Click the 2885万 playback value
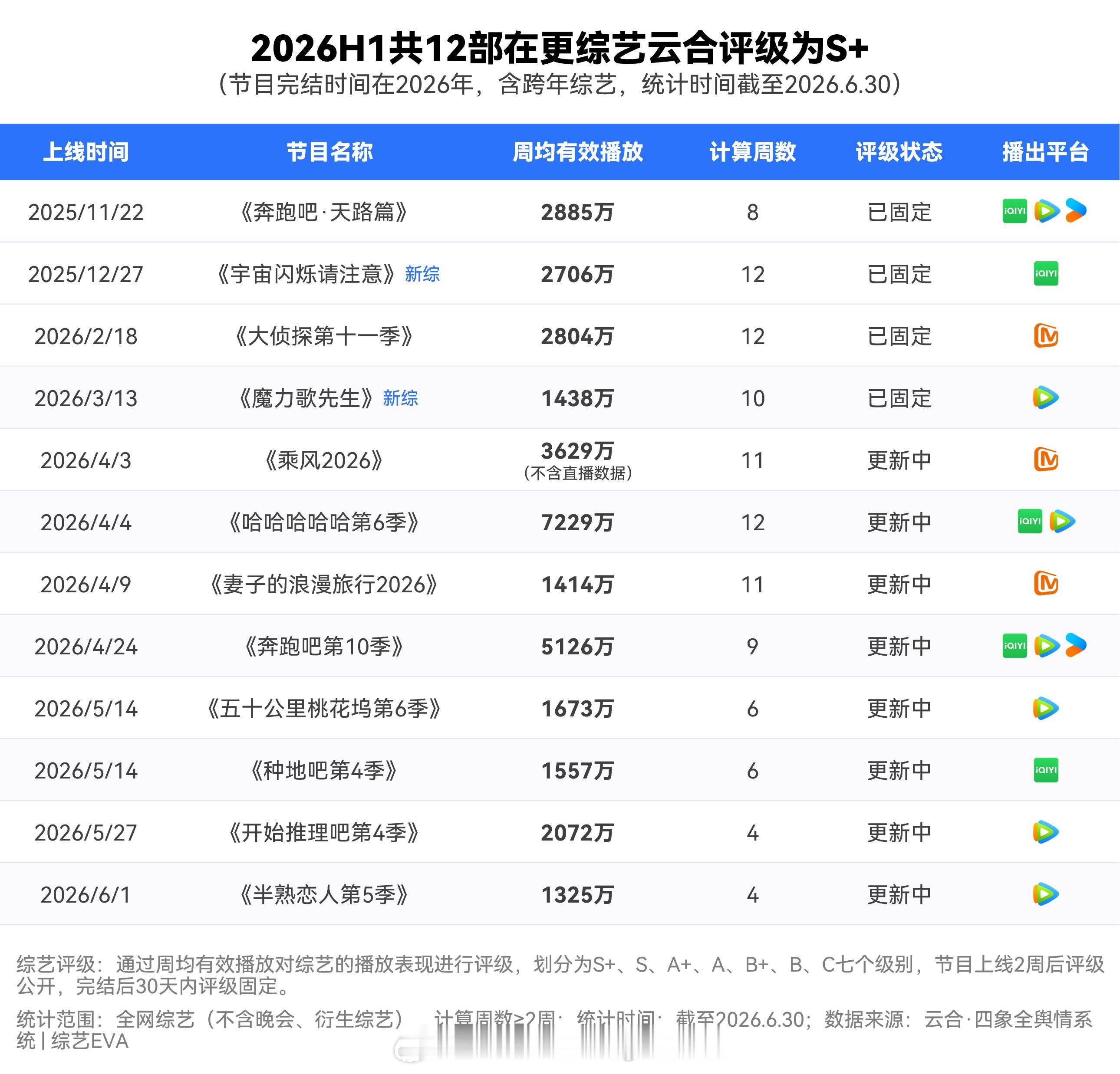1120x1074 pixels. [578, 213]
